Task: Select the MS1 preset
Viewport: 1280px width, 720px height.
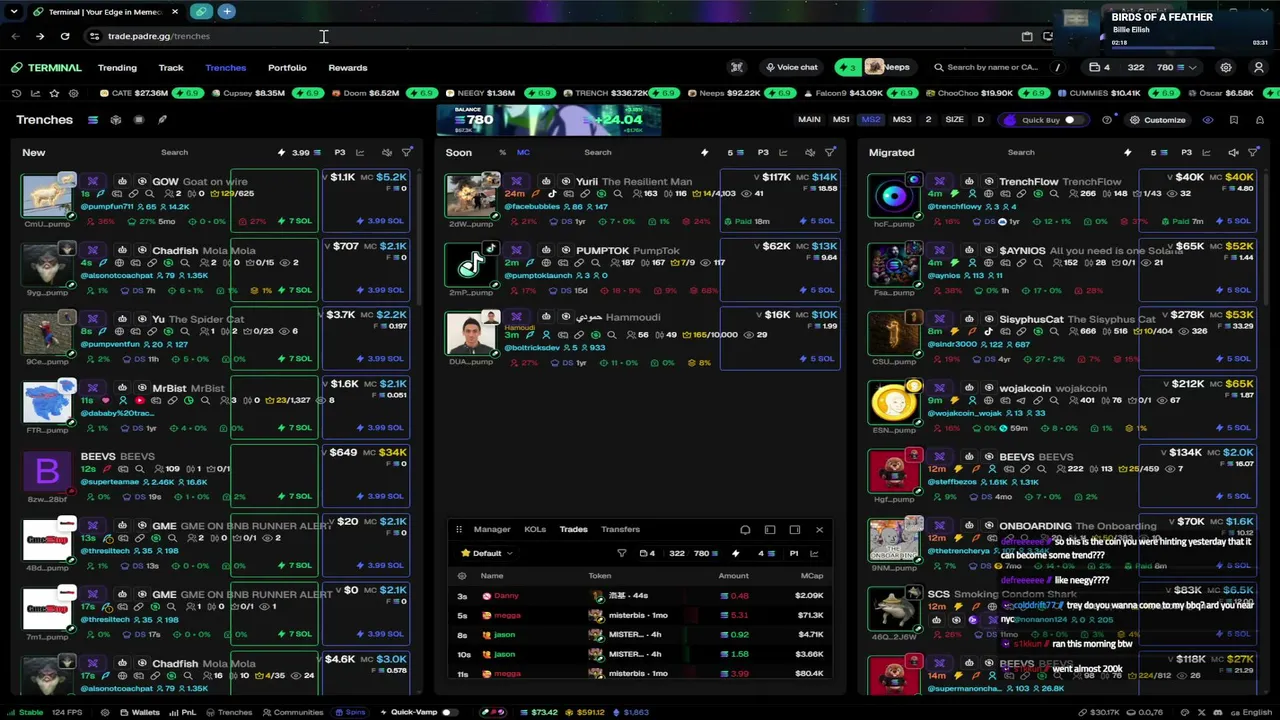Action: 841,120
